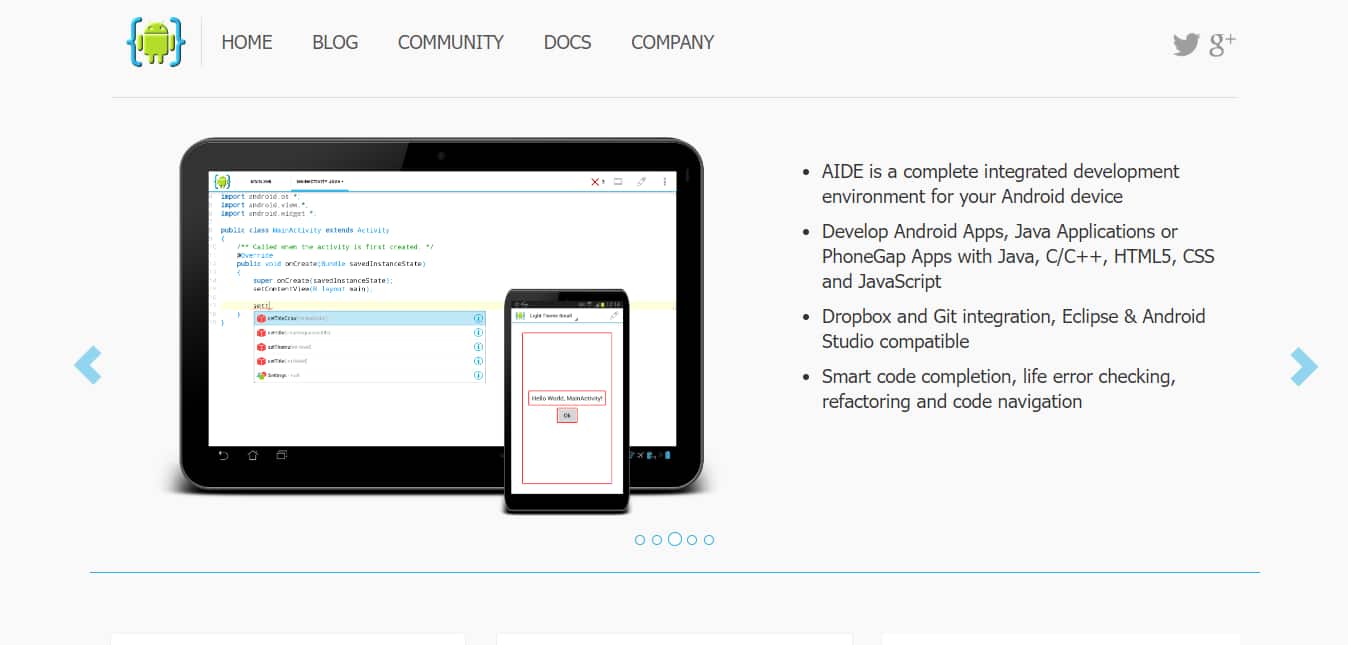Select the fifth carousel dot

pos(709,540)
